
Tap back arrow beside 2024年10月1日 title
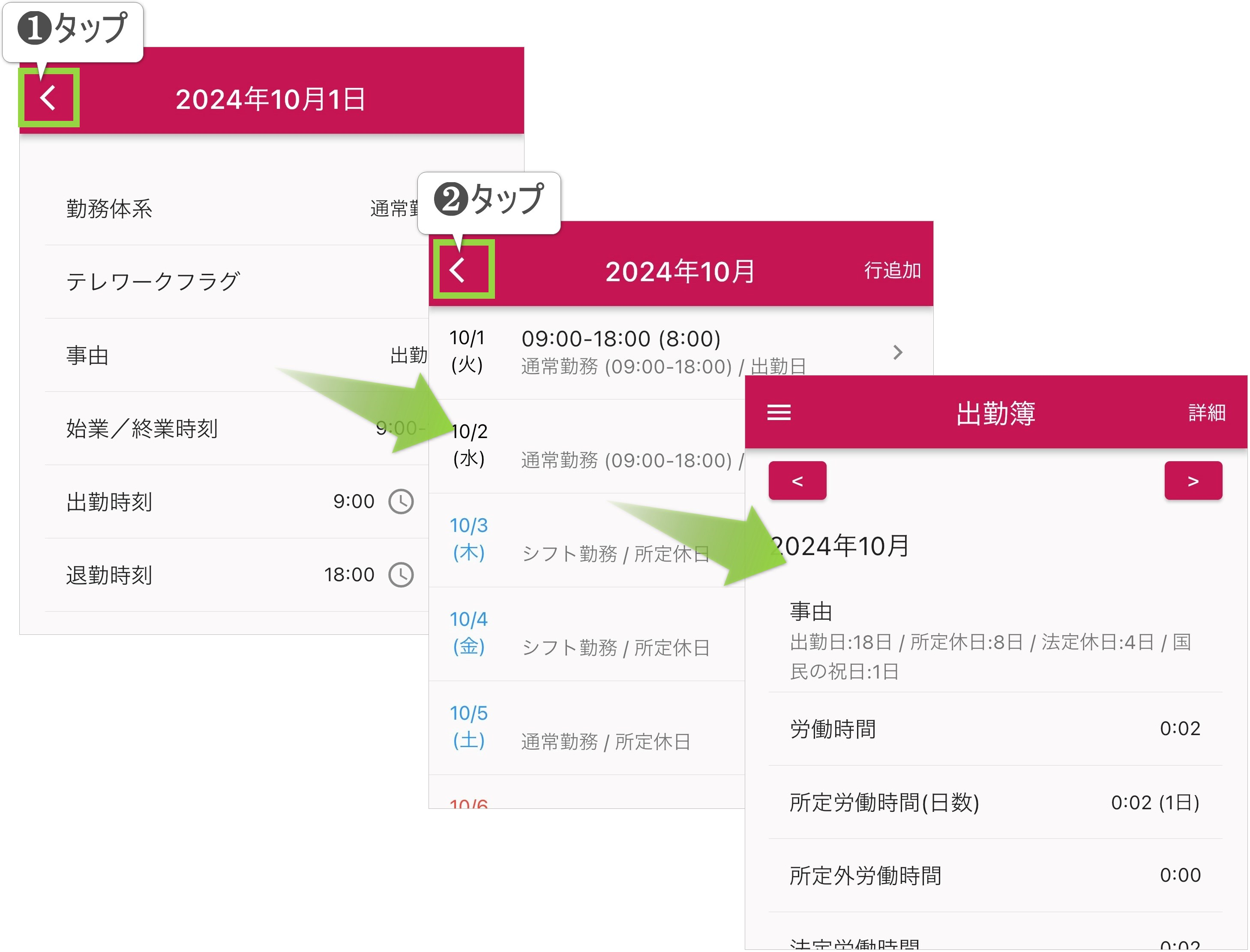coord(49,98)
